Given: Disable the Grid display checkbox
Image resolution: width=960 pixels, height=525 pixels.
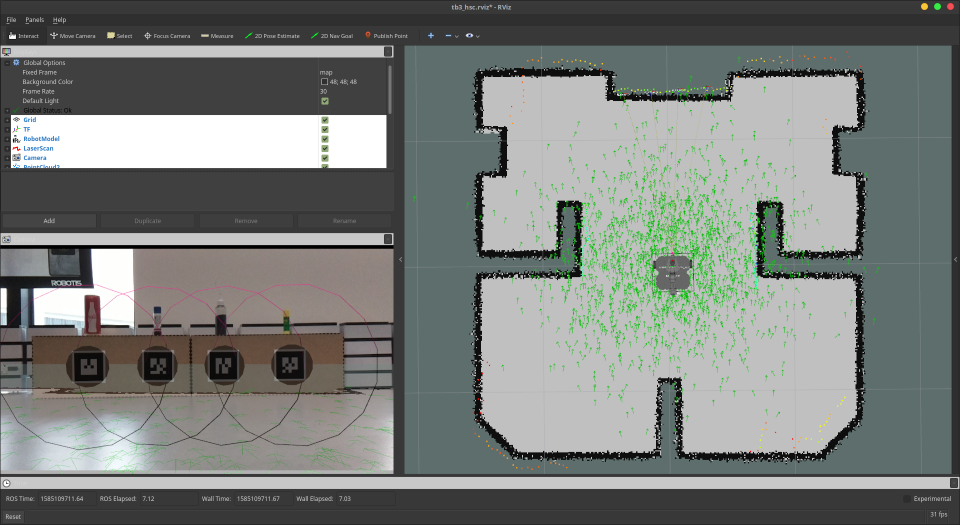Looking at the screenshot, I should (324, 120).
